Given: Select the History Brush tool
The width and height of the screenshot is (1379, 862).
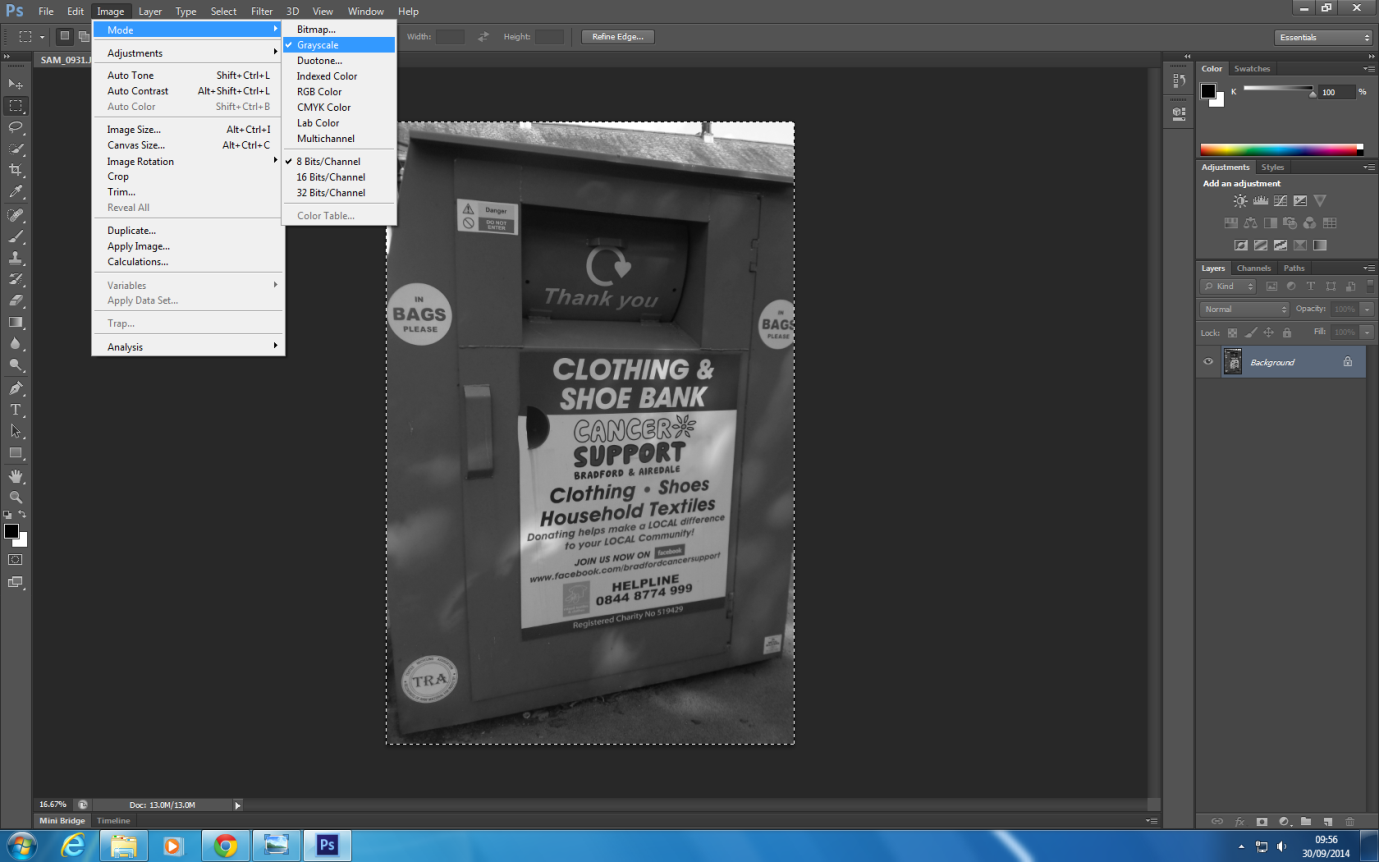Looking at the screenshot, I should coord(16,279).
